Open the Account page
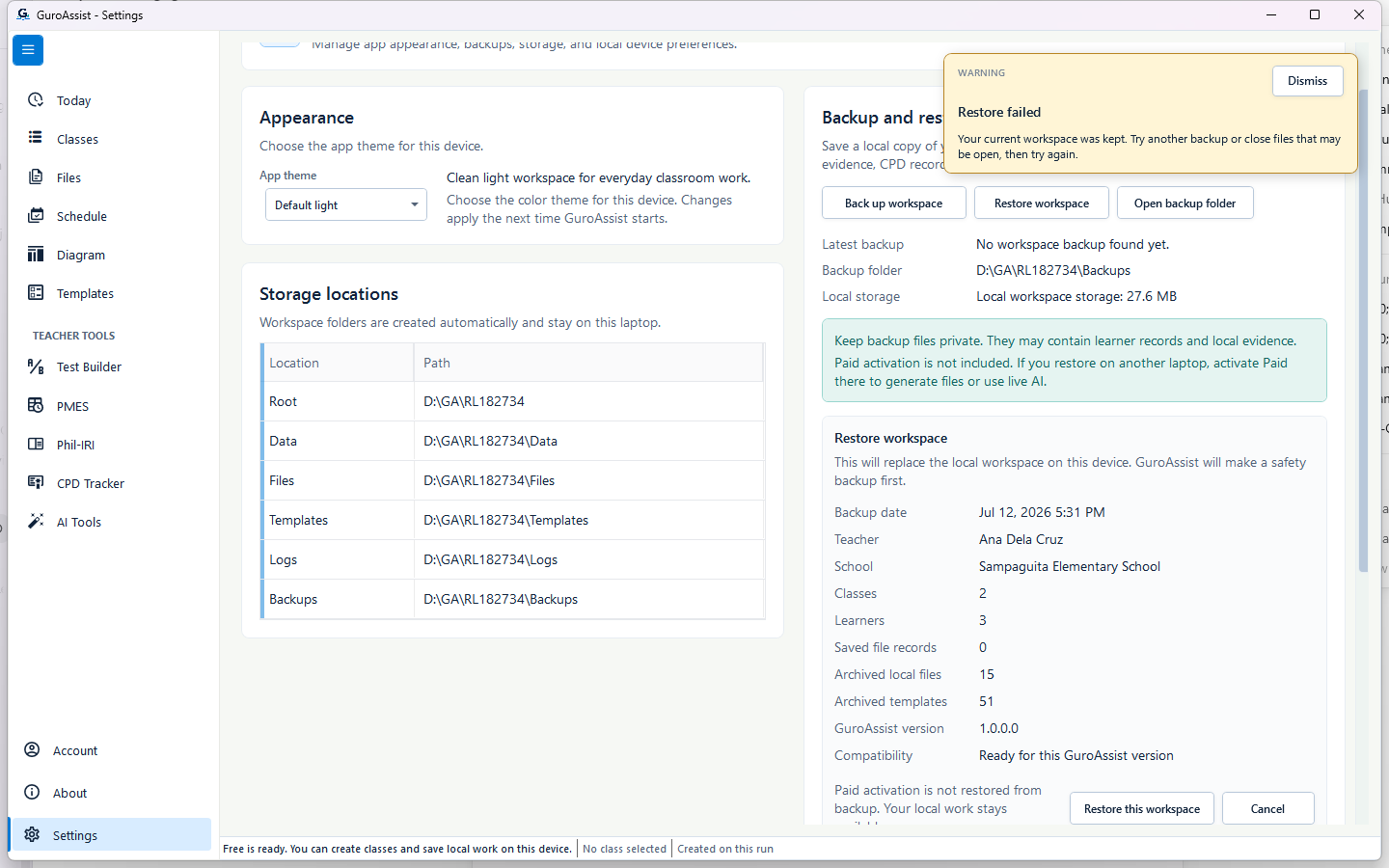Image resolution: width=1389 pixels, height=868 pixels. coord(114,750)
